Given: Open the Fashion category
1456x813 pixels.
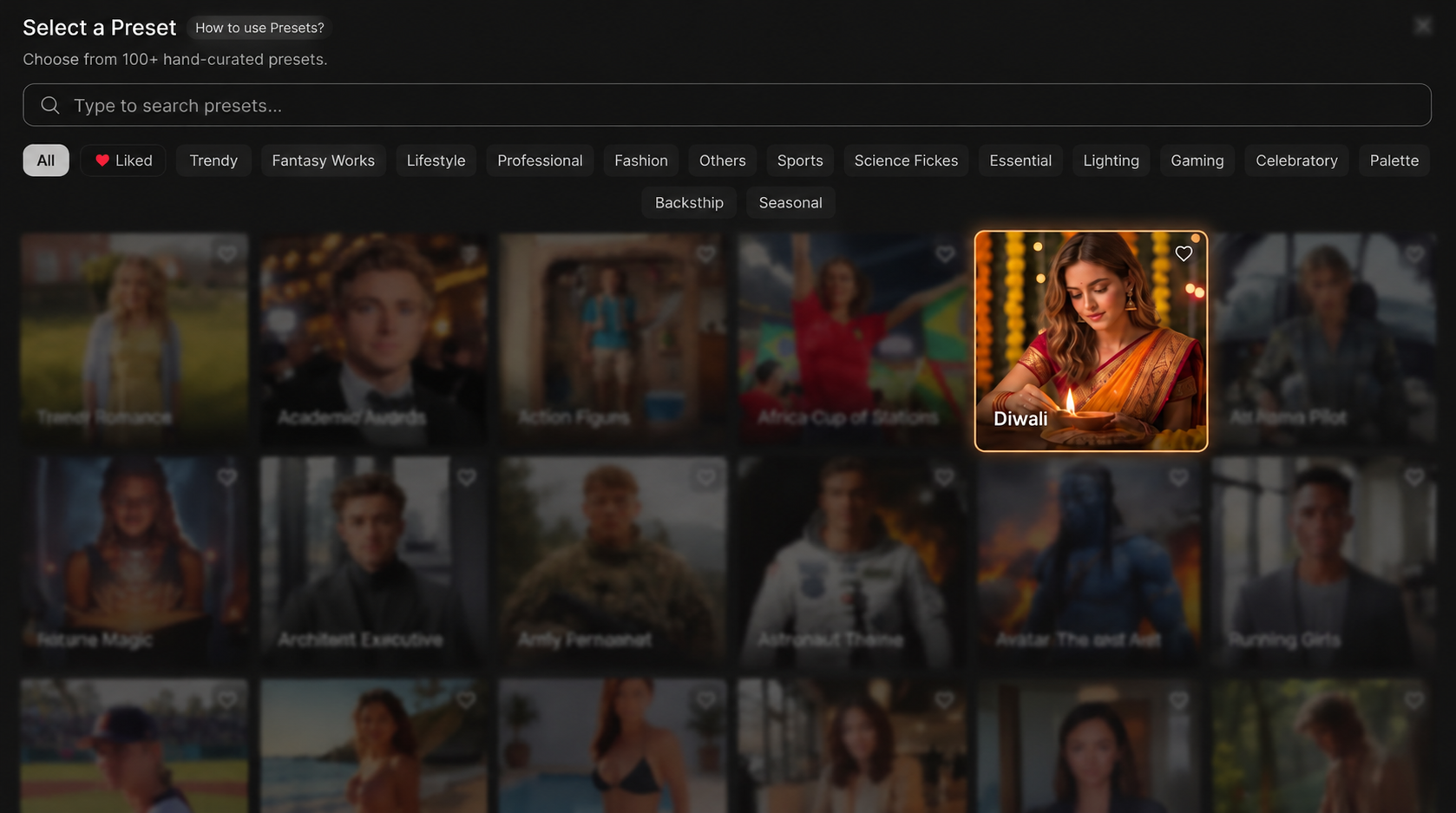Looking at the screenshot, I should tap(641, 161).
